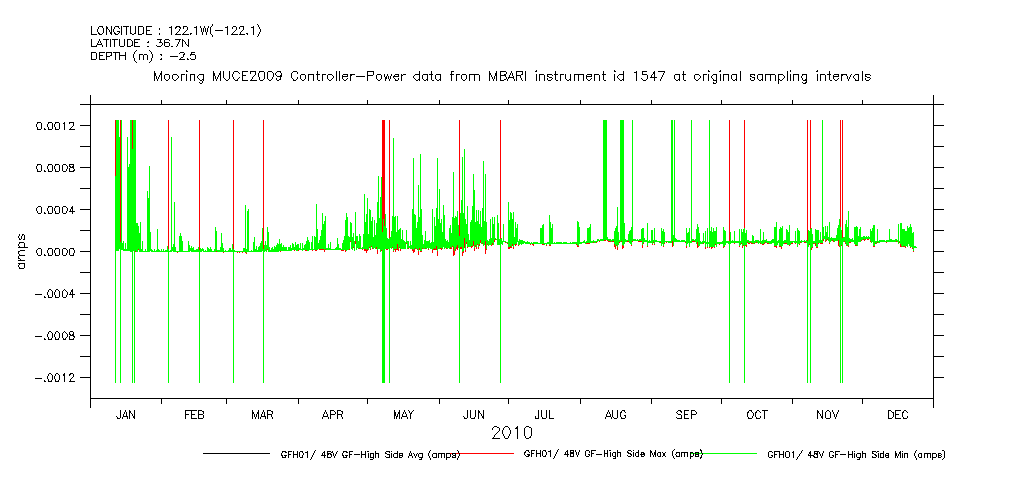
Task: Click the AUG month label on x-axis
Action: tap(616, 414)
